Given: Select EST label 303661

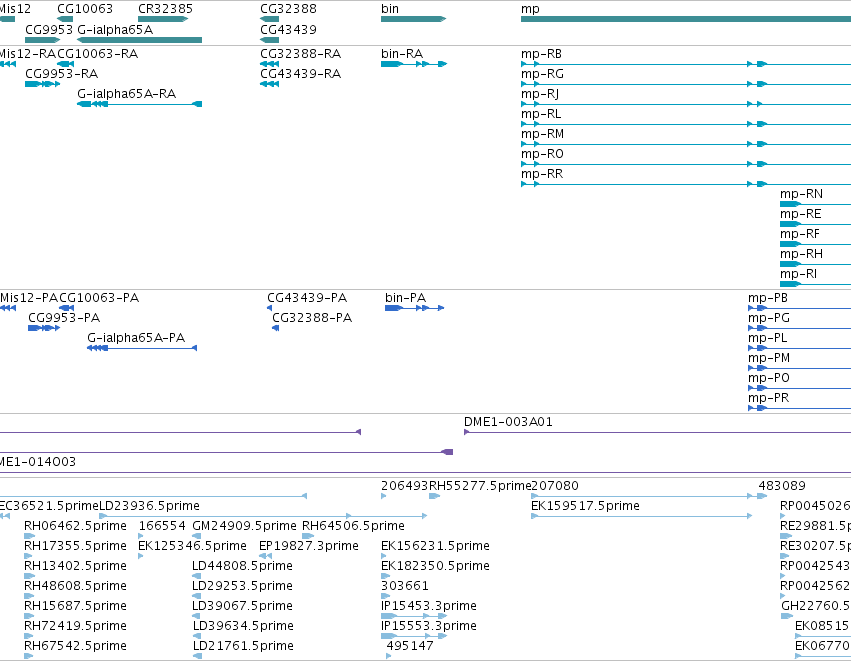Looking at the screenshot, I should (x=405, y=586).
